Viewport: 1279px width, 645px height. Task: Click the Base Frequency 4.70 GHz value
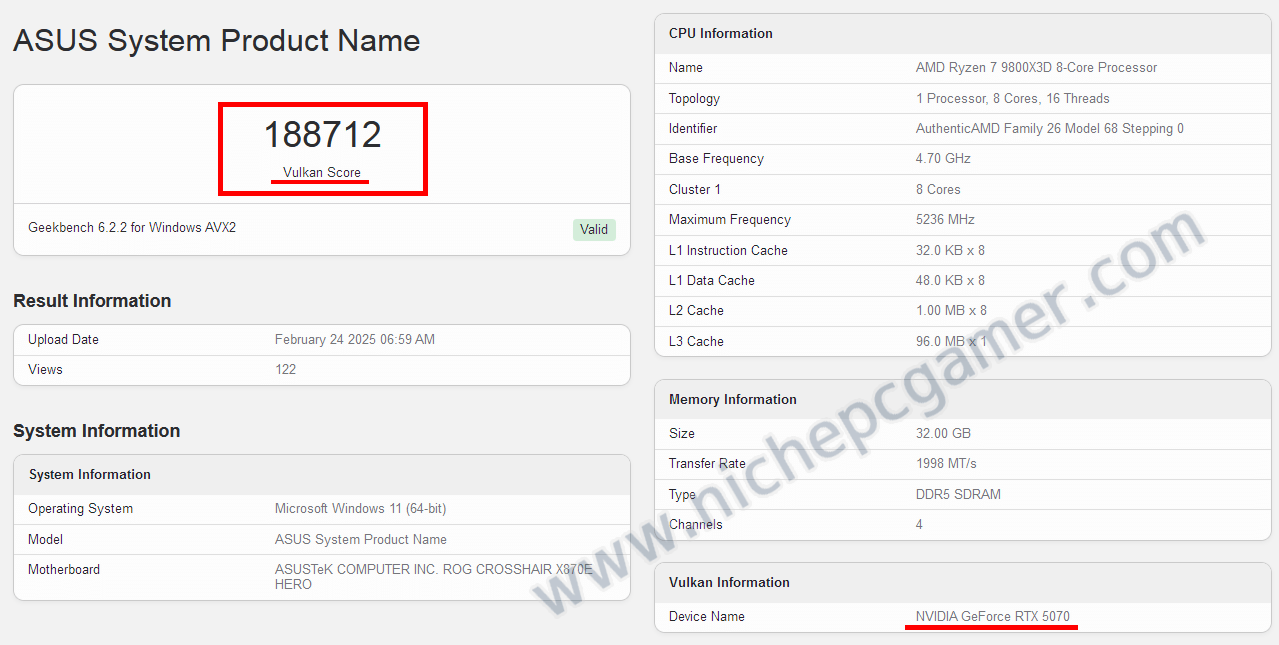943,158
